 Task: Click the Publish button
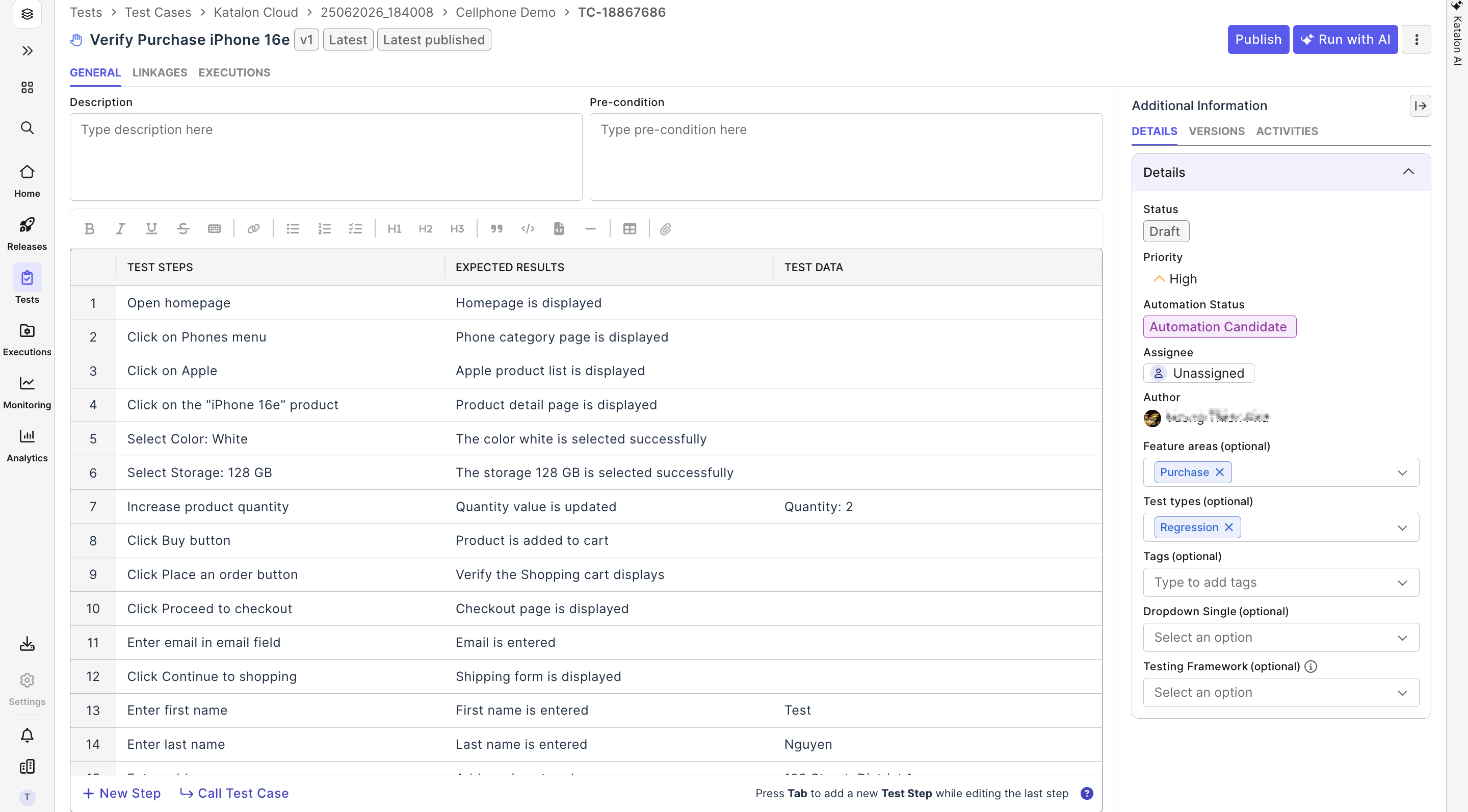[1259, 39]
